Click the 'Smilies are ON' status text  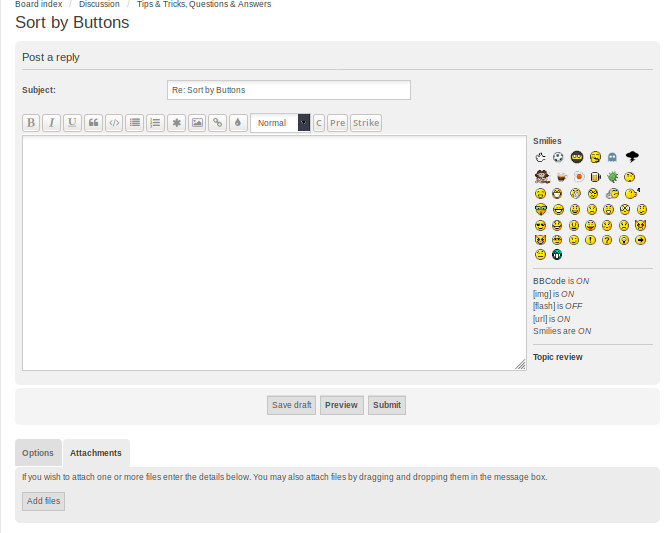pyautogui.click(x=562, y=331)
